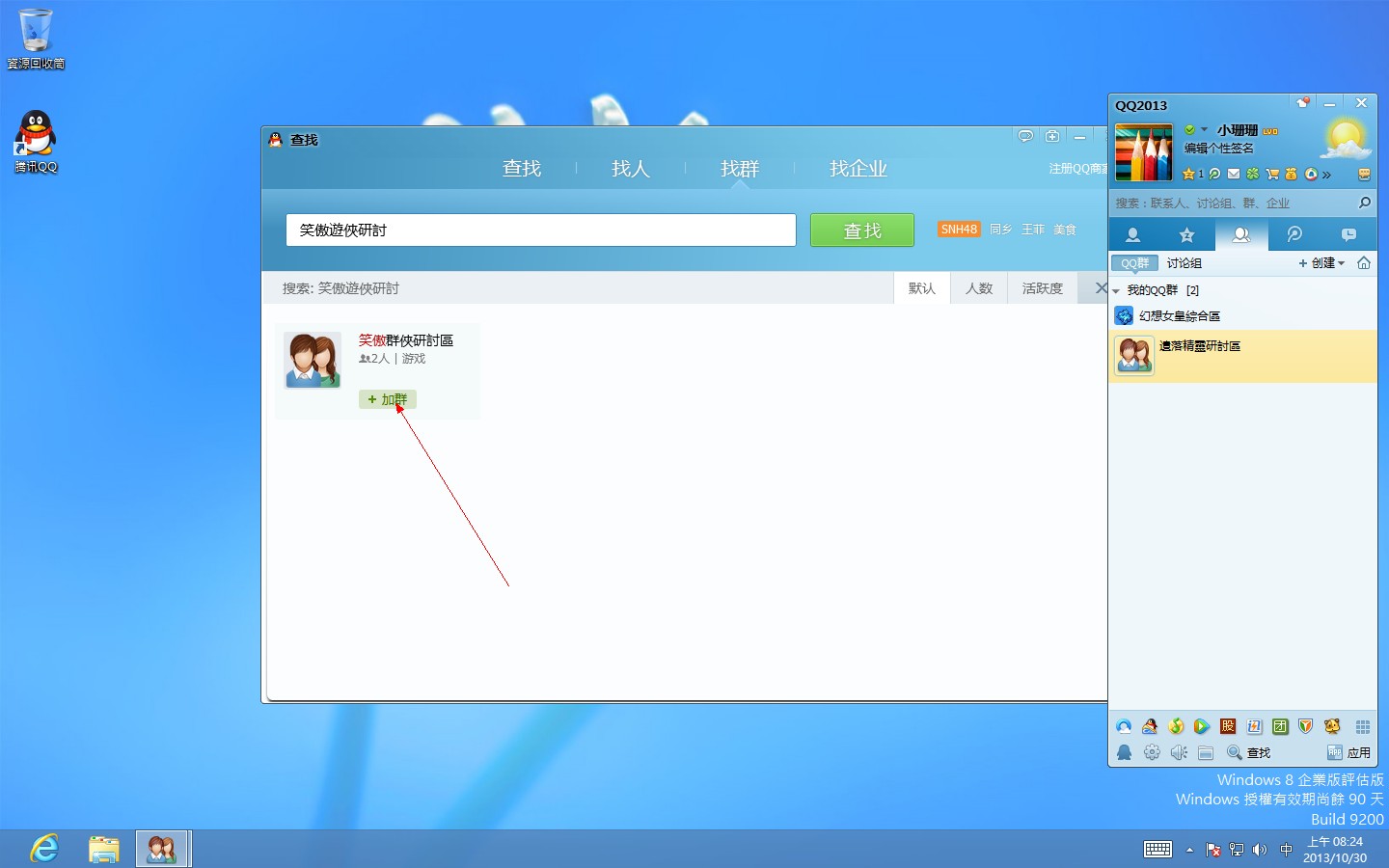Click the 美食 hot keyword

tap(1065, 230)
